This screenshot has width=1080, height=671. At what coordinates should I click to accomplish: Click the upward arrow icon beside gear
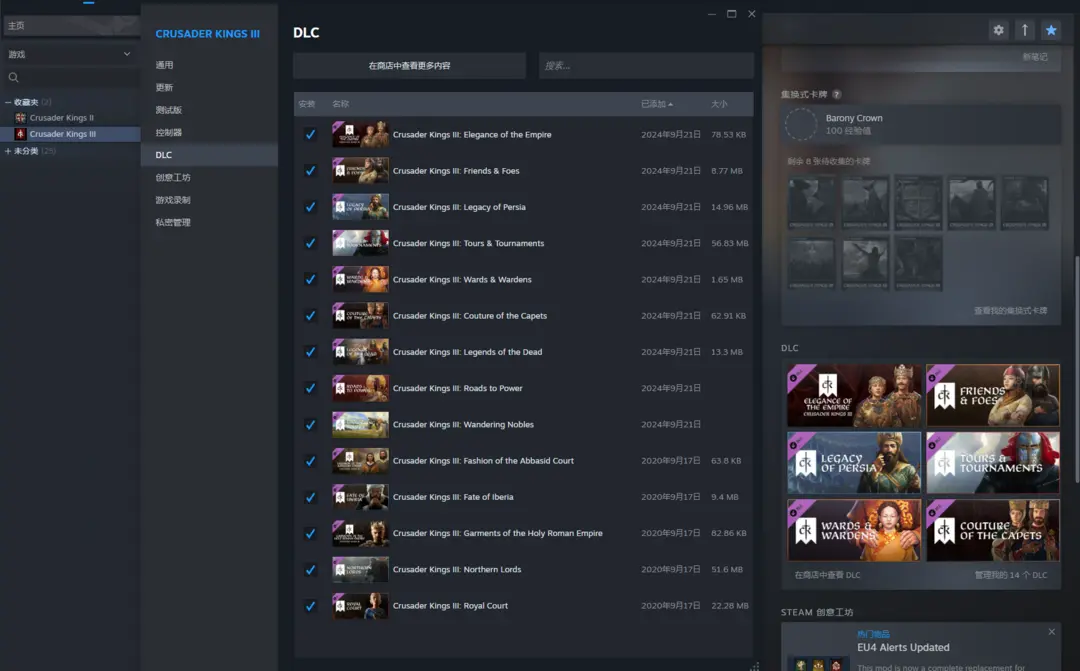1024,30
